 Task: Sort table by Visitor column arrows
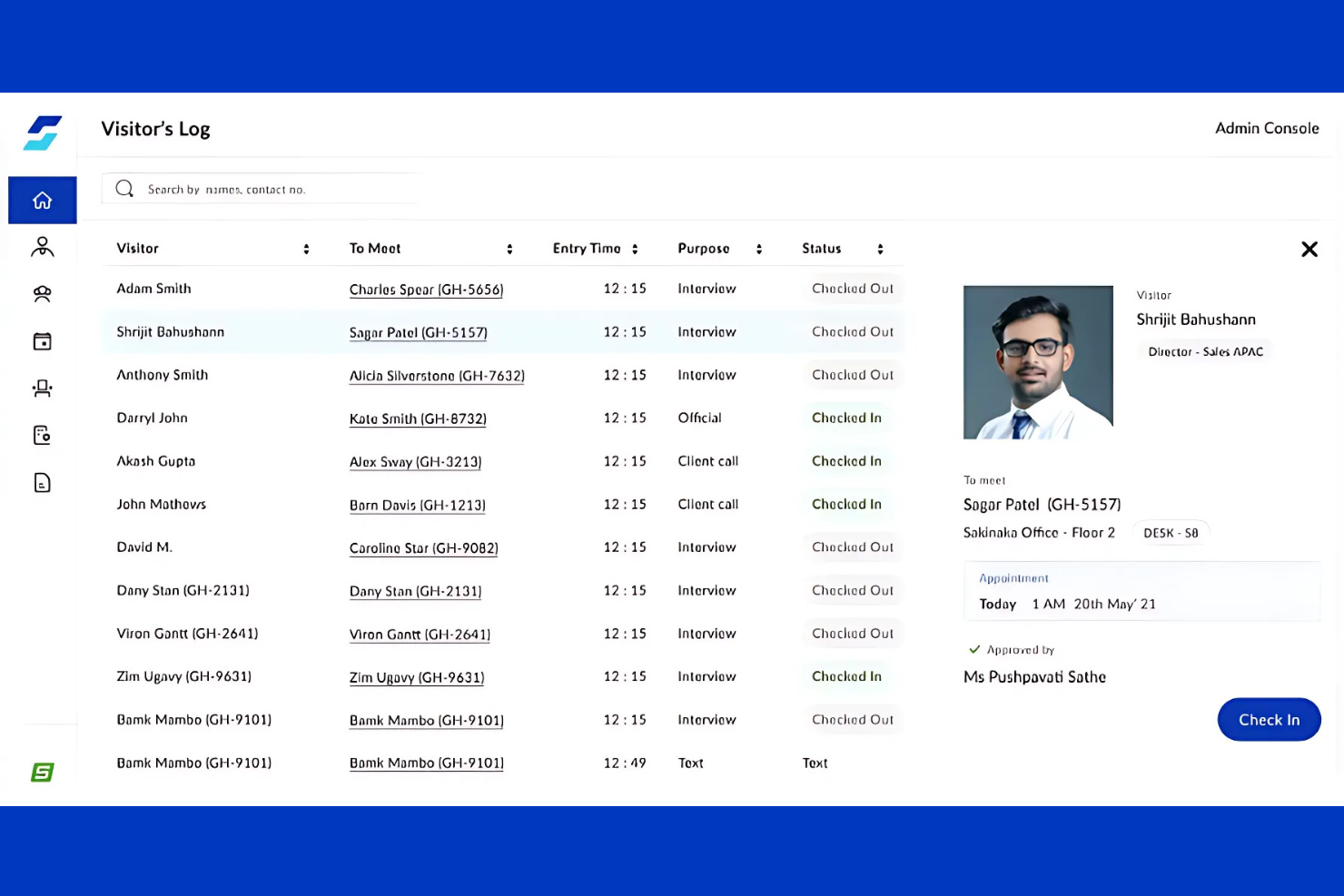[x=306, y=249]
